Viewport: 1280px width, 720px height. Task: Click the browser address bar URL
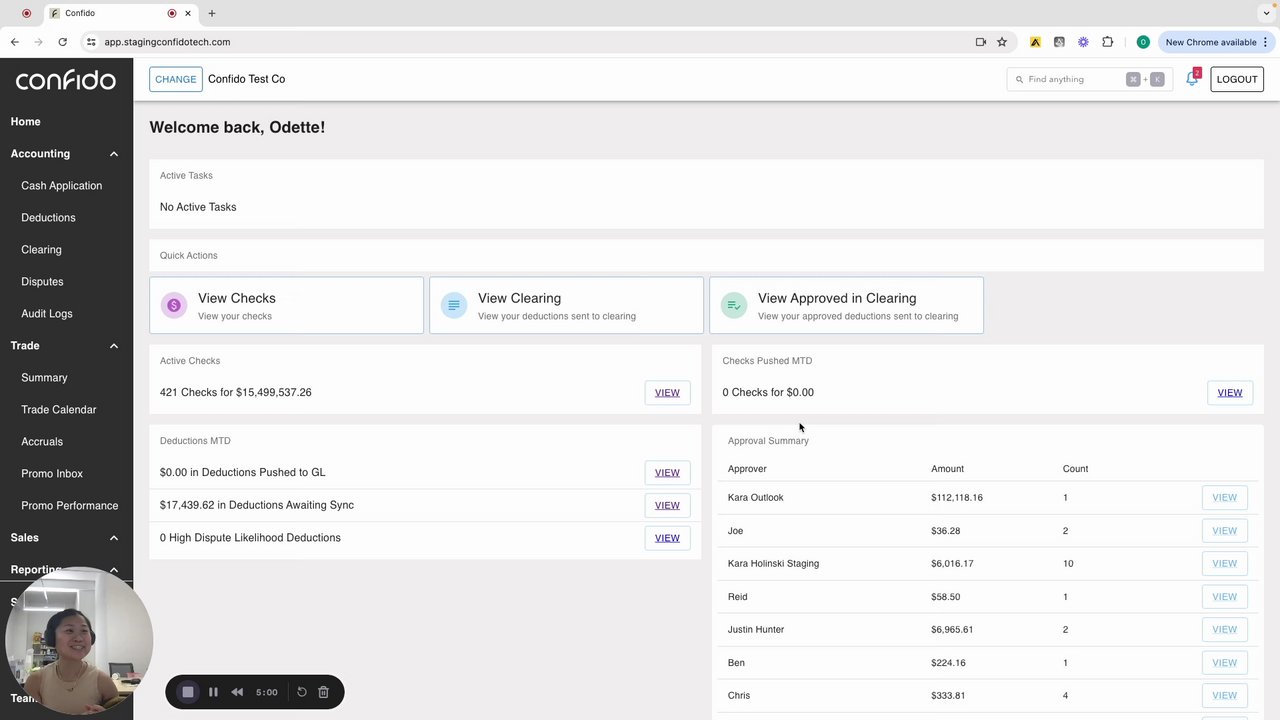(167, 42)
